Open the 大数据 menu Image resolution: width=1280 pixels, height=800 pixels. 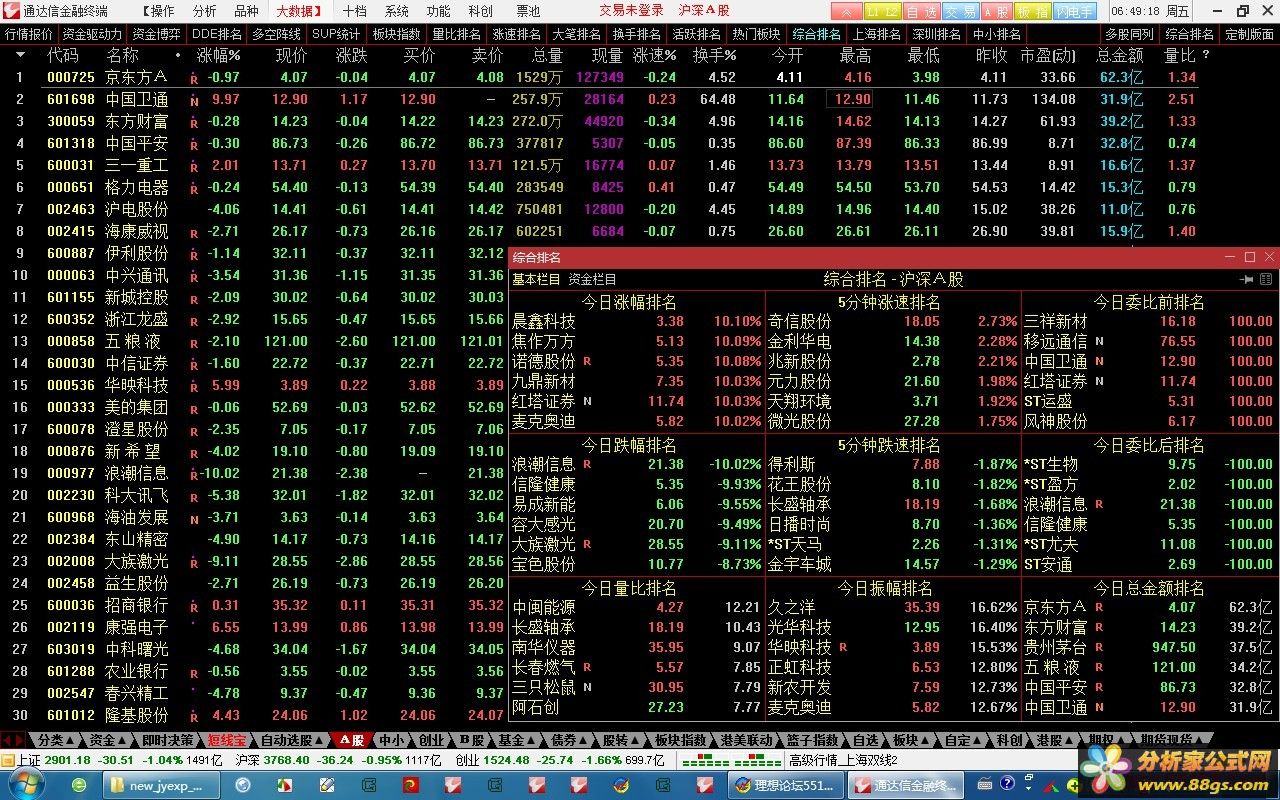point(299,11)
